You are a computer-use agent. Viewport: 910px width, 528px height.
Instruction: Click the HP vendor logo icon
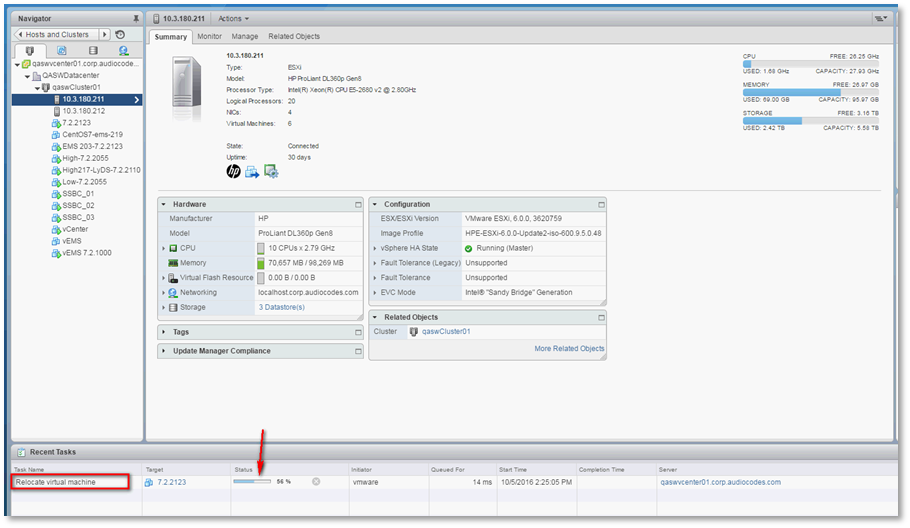tap(233, 171)
